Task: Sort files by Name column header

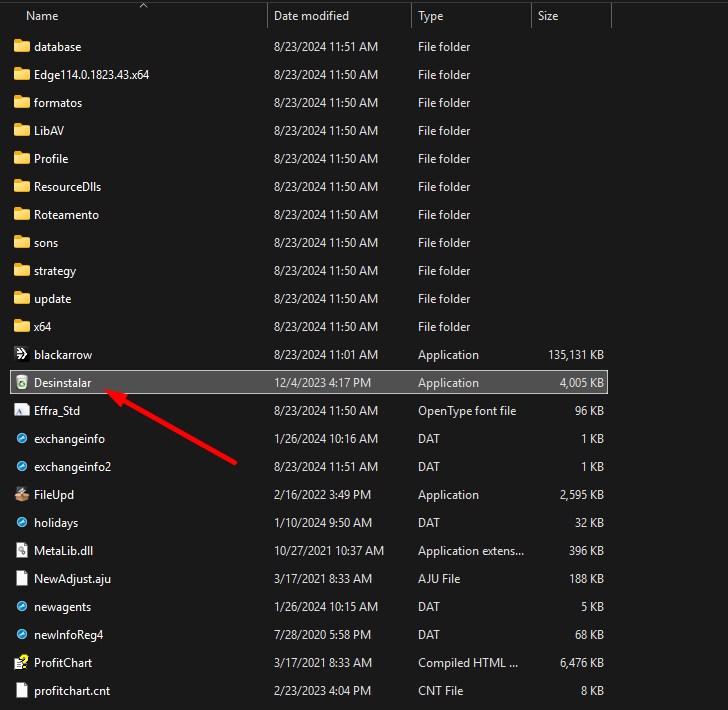Action: [x=42, y=16]
